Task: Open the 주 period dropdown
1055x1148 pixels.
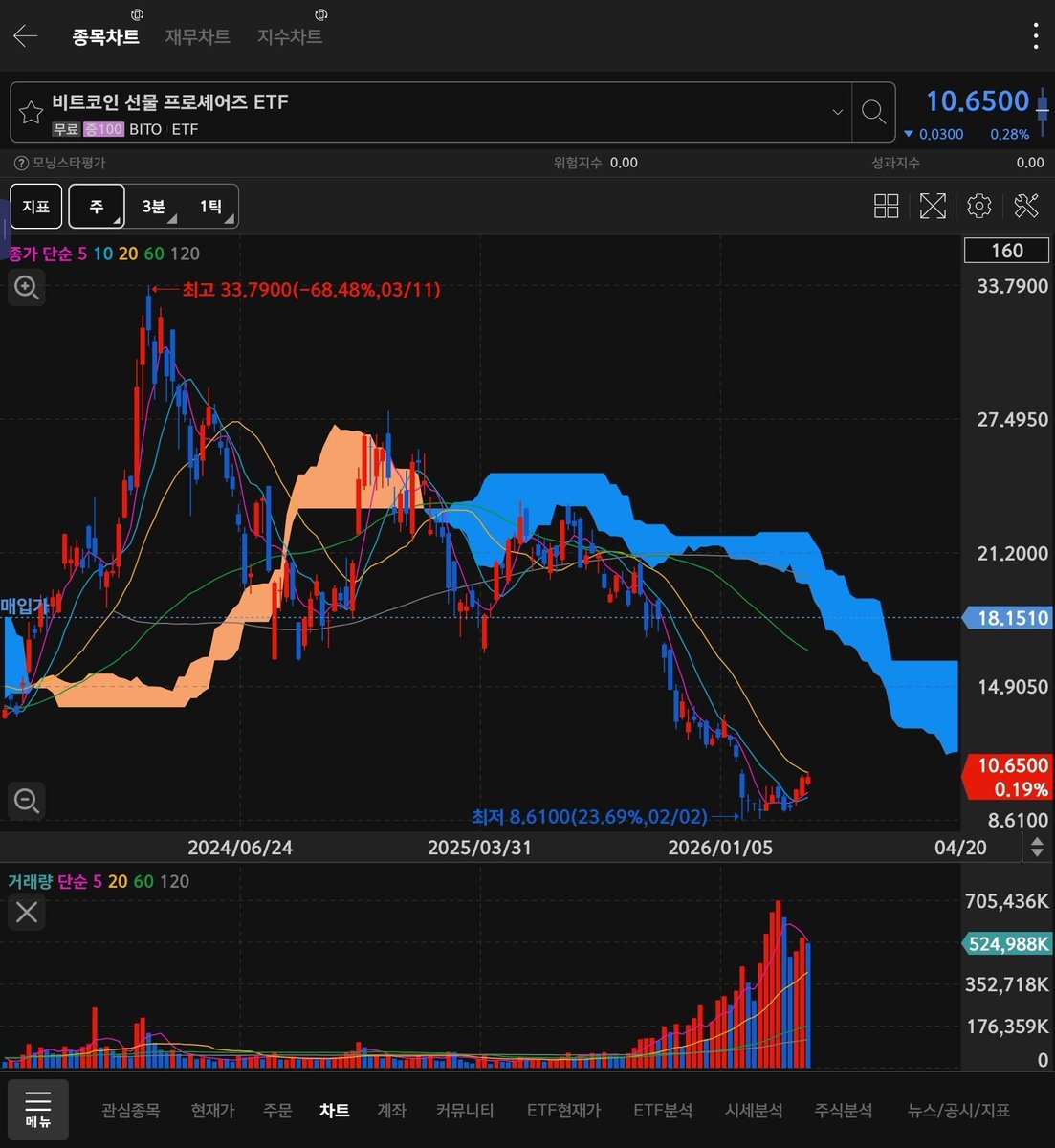Action: point(97,207)
